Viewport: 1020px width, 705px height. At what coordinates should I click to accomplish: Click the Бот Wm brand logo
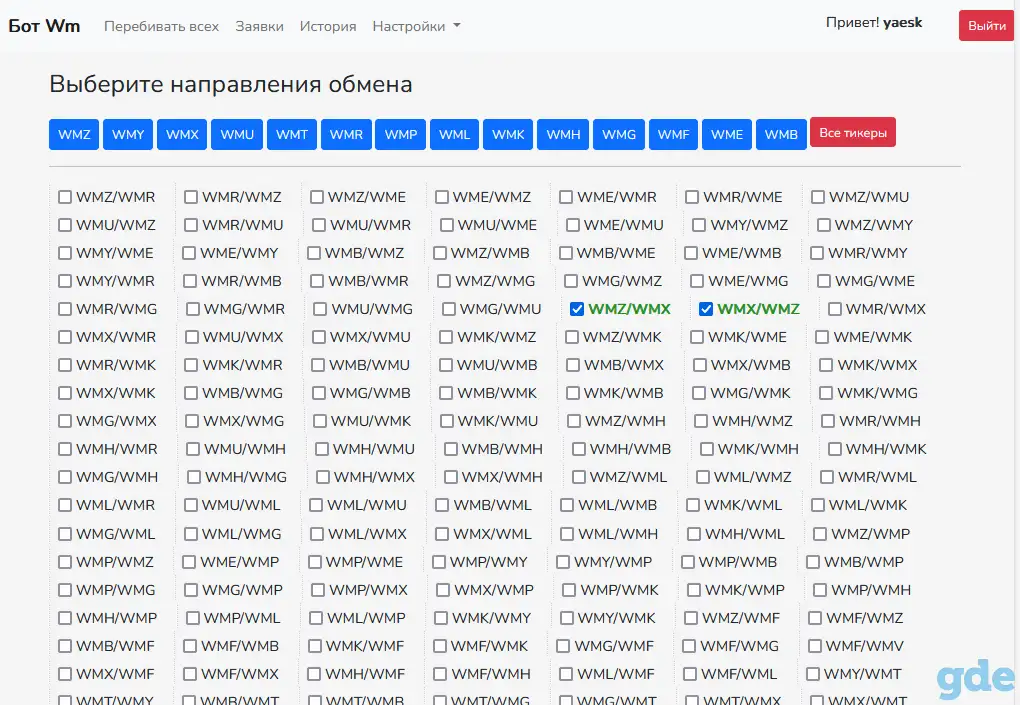(44, 26)
